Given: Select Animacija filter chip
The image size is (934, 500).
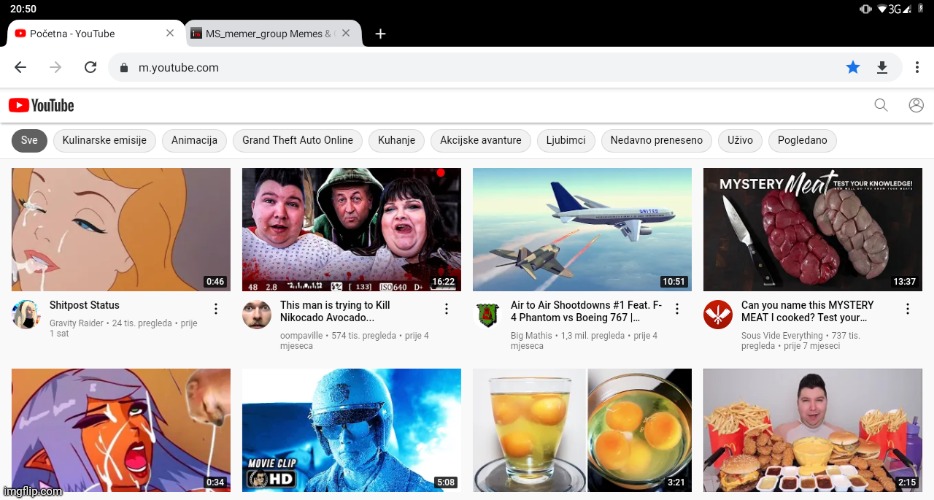Looking at the screenshot, I should (x=194, y=141).
